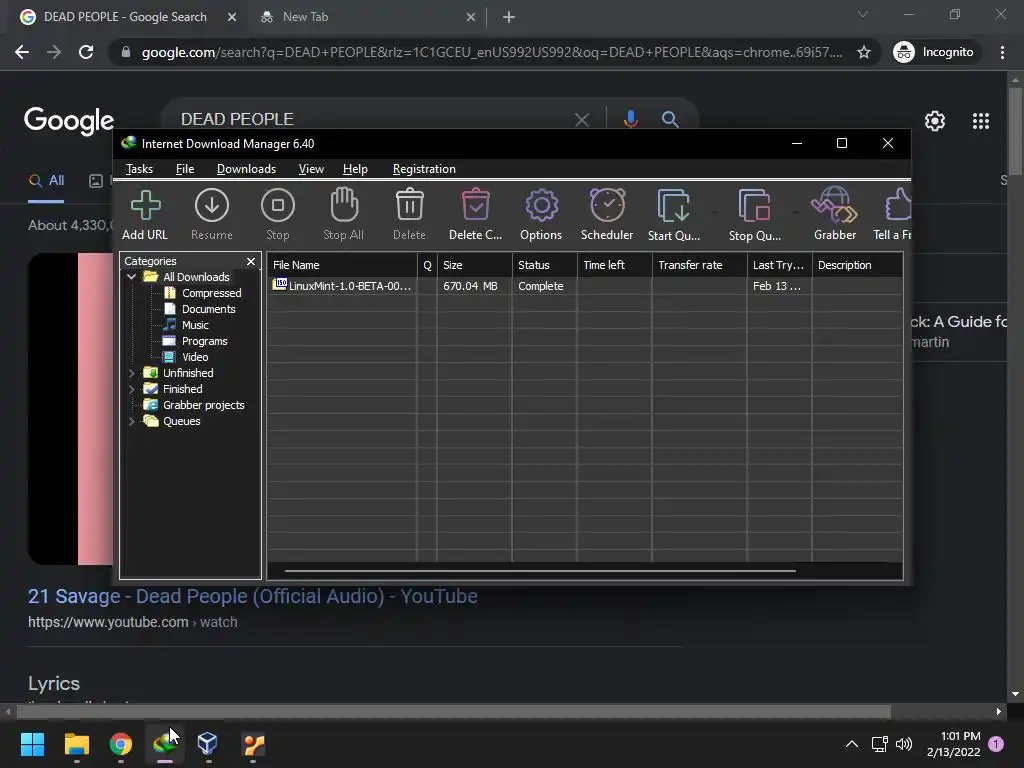The width and height of the screenshot is (1024, 768).
Task: Click the Google voice search microphone
Action: [x=630, y=119]
